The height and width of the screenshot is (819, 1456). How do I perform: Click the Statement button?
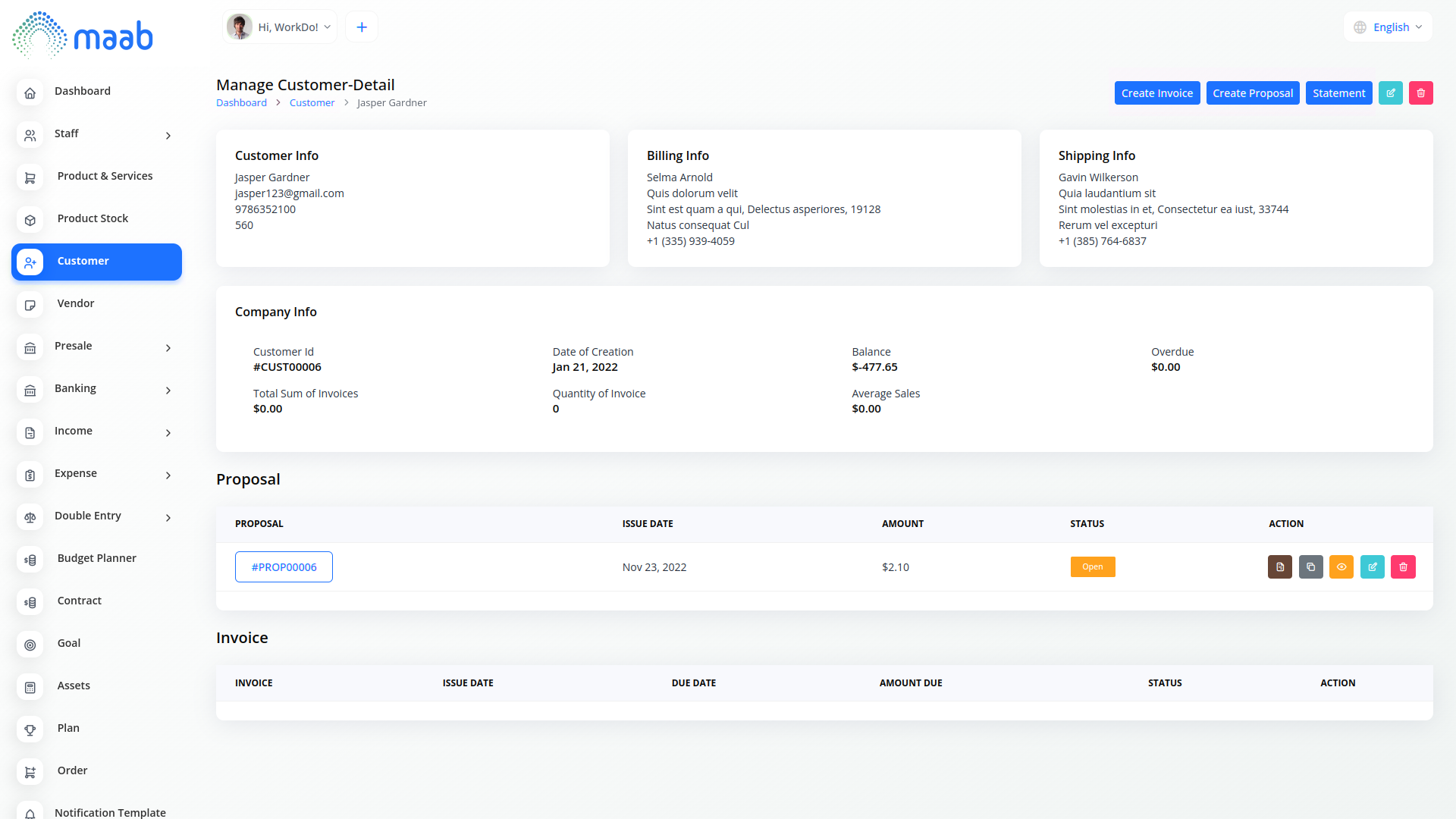[x=1338, y=93]
